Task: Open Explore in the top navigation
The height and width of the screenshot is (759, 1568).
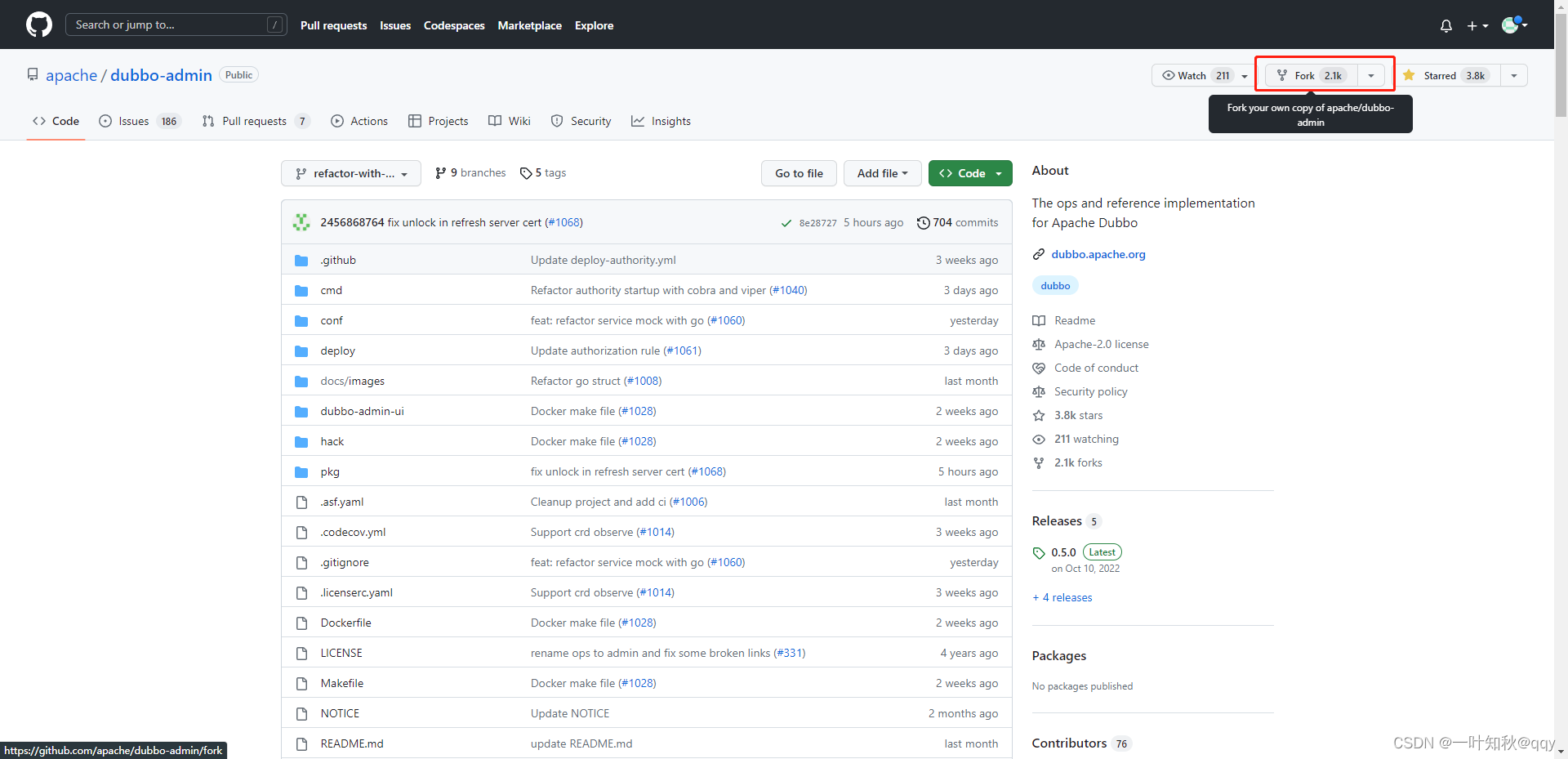Action: coord(594,25)
